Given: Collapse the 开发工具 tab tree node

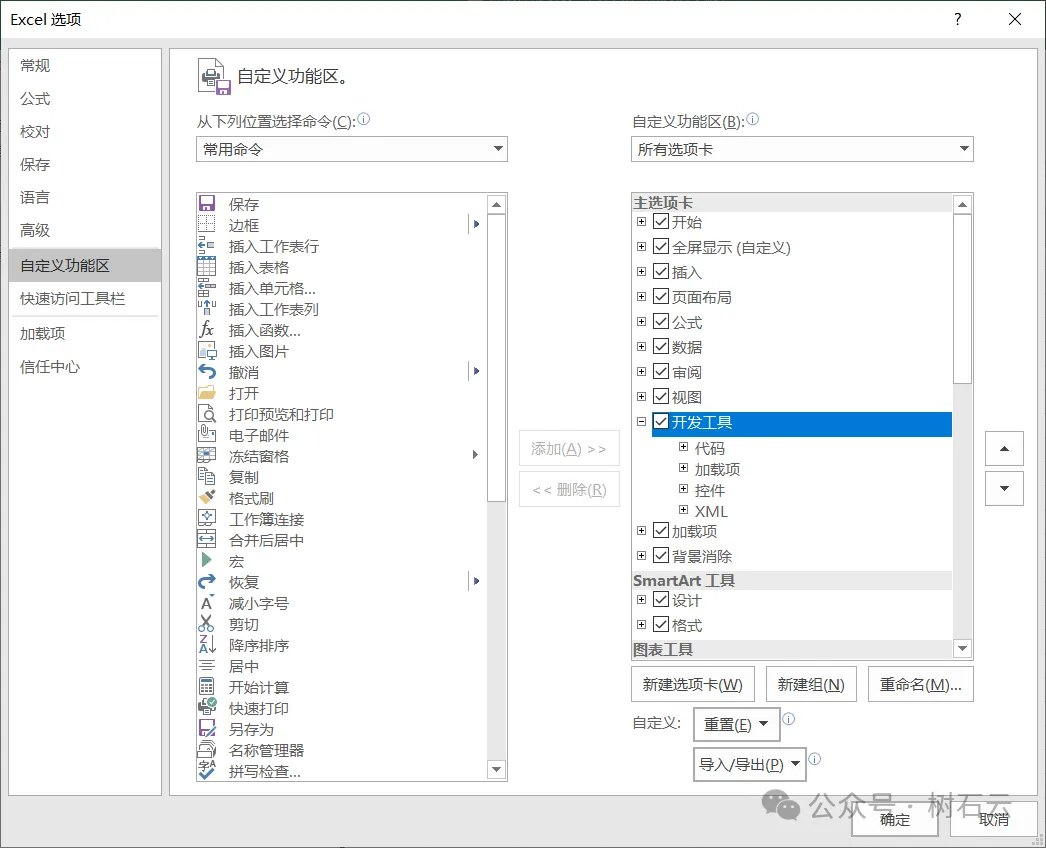Looking at the screenshot, I should point(640,422).
